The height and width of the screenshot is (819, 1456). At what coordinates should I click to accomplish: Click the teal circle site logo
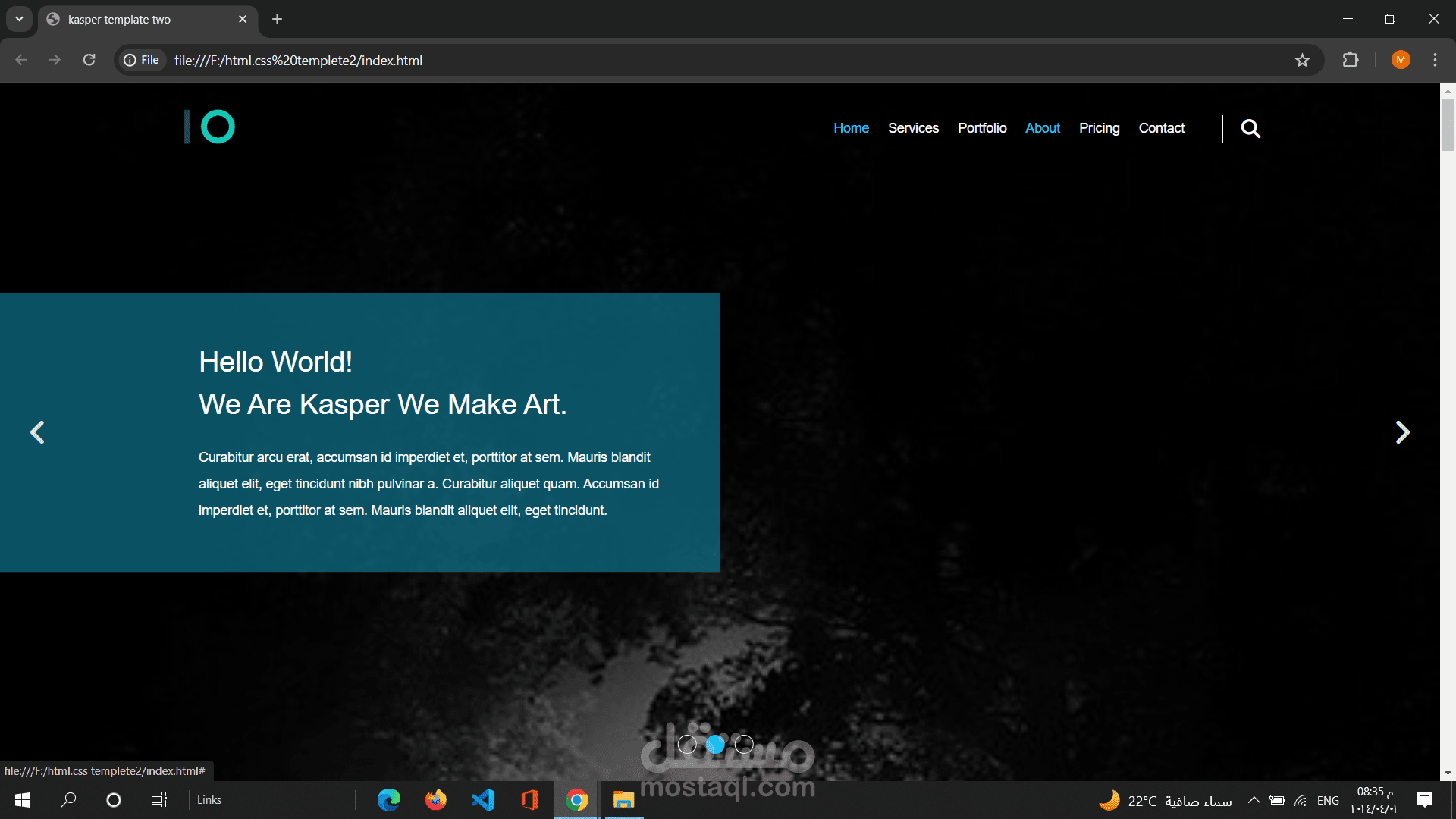point(218,127)
